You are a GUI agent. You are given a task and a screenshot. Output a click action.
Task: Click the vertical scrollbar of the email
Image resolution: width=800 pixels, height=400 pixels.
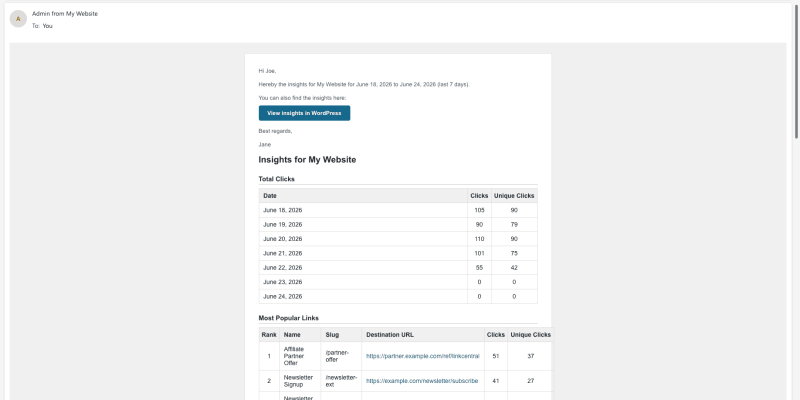click(x=796, y=71)
